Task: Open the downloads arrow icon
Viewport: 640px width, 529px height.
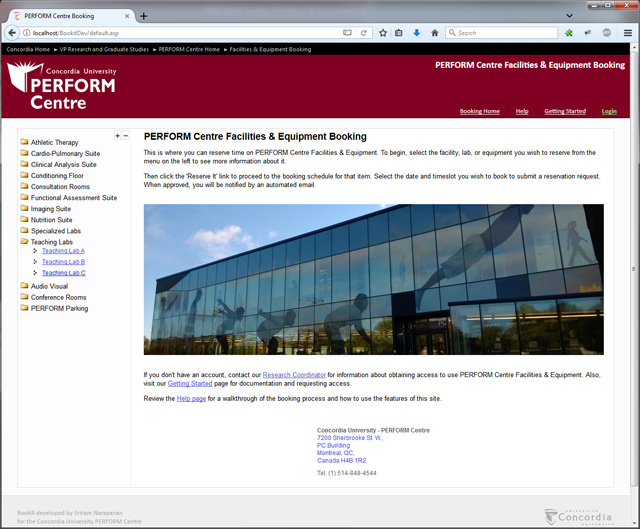Action: 417,33
